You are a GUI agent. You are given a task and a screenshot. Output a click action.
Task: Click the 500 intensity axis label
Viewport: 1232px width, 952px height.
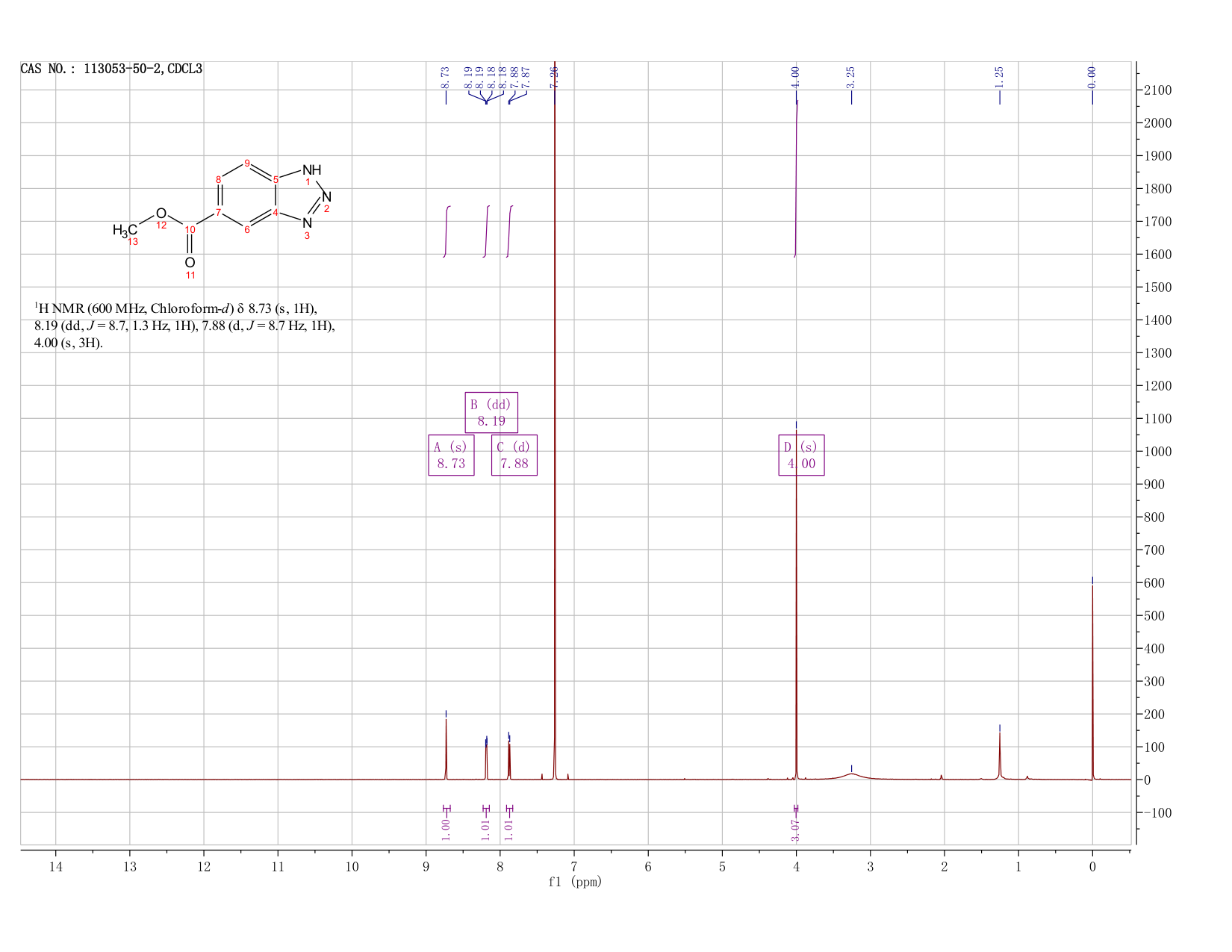[1154, 616]
